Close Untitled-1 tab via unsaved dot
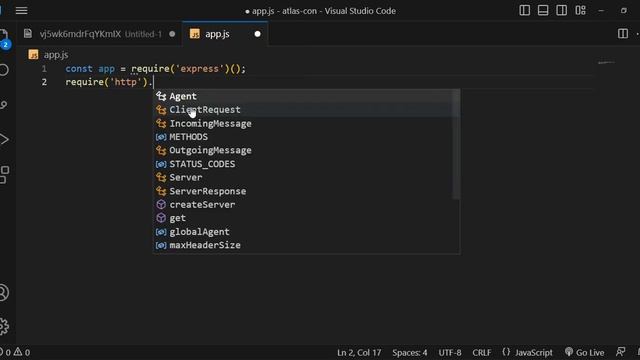Screen dimensions: 640x360 (172, 34)
